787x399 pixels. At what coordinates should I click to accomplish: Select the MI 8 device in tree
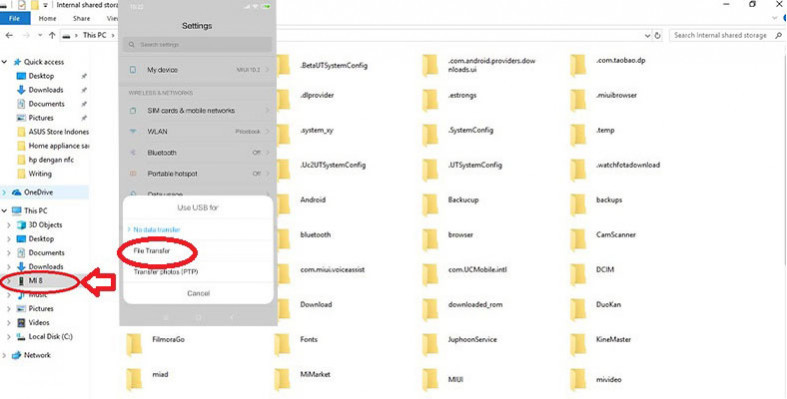click(x=35, y=281)
